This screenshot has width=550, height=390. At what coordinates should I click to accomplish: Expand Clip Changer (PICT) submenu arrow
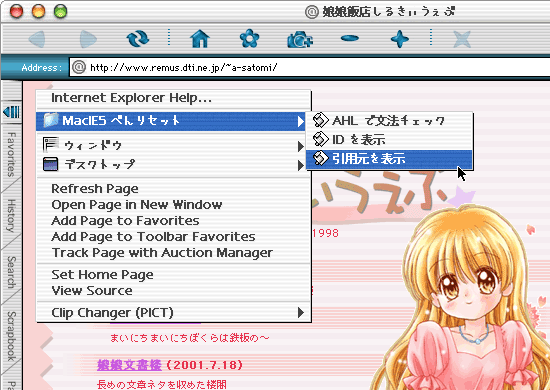[x=301, y=312]
